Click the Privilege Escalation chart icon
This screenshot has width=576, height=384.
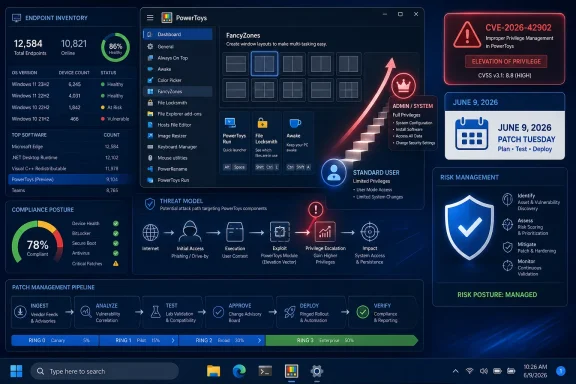[x=325, y=232]
